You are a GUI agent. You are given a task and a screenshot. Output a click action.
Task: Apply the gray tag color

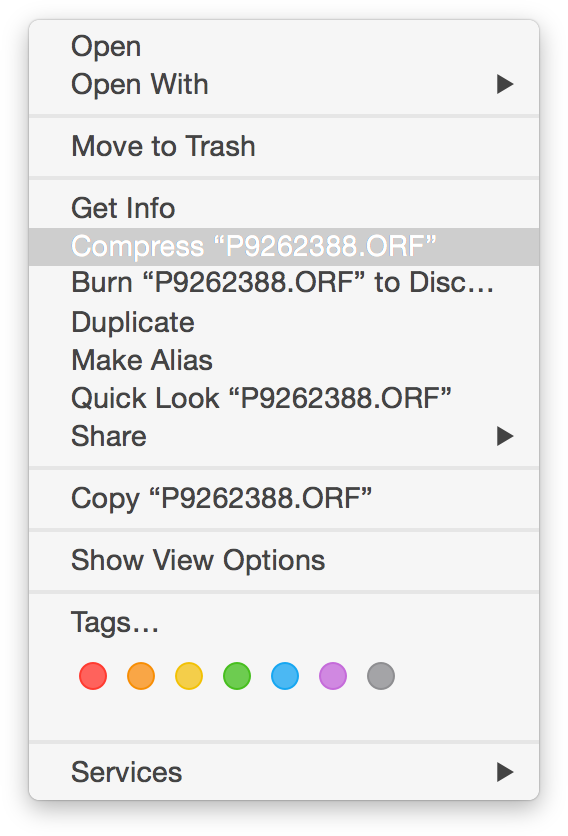coord(381,676)
